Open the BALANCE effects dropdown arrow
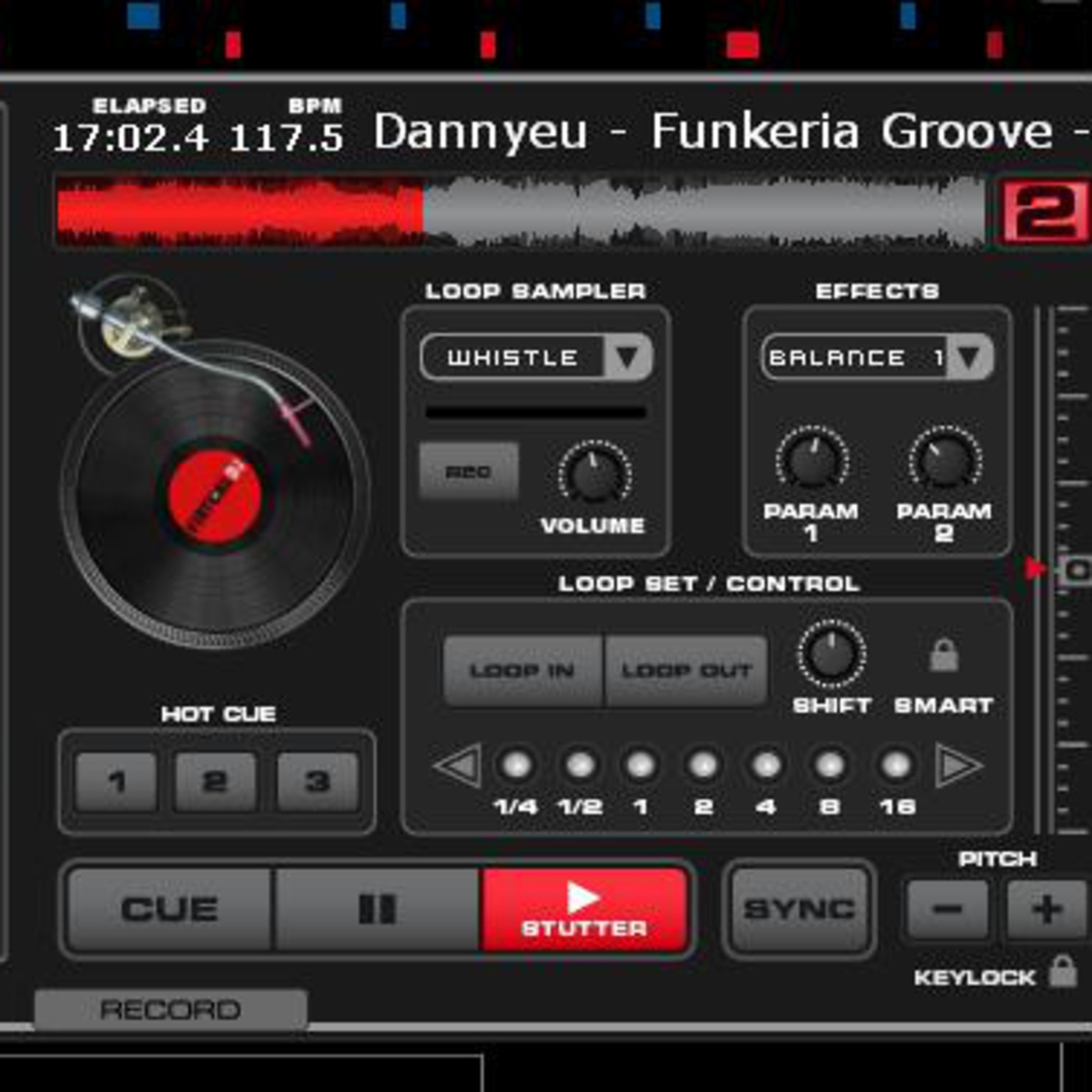1092x1092 pixels. coord(969,357)
